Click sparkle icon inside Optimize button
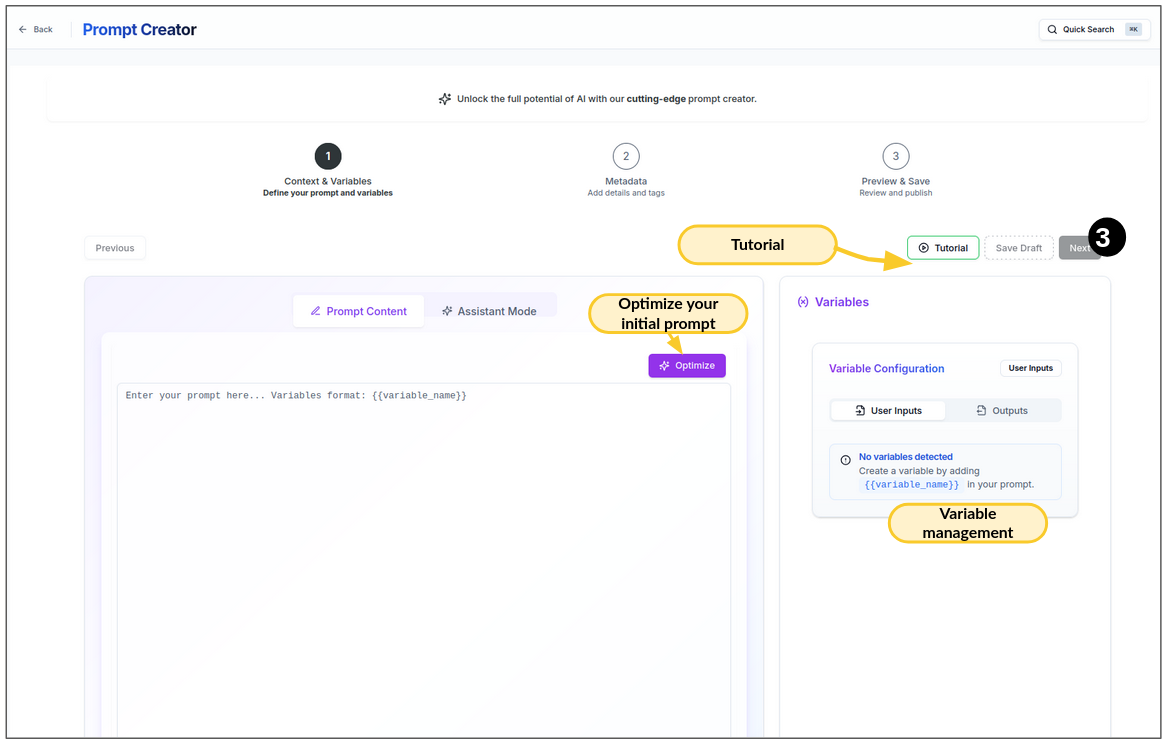Viewport: 1167px width, 744px height. [x=664, y=365]
